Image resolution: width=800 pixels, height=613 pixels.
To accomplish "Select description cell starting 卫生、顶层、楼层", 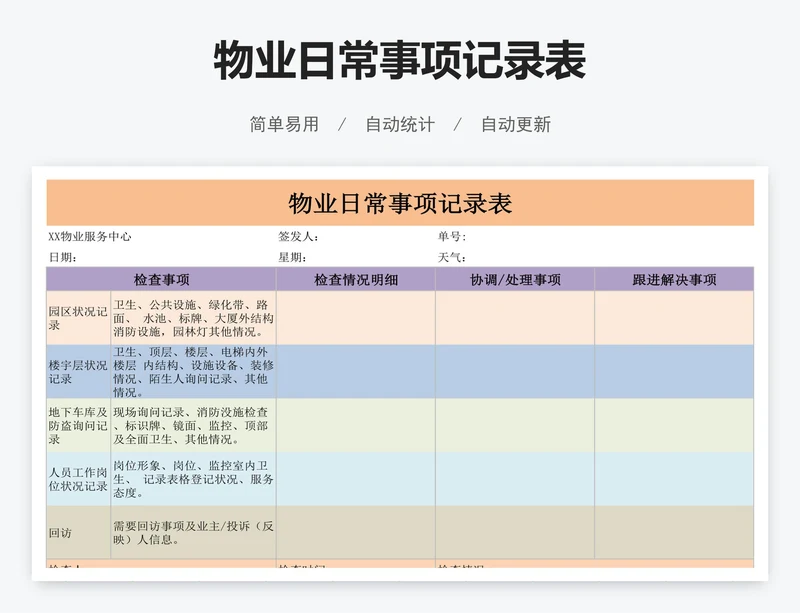I will [193, 372].
